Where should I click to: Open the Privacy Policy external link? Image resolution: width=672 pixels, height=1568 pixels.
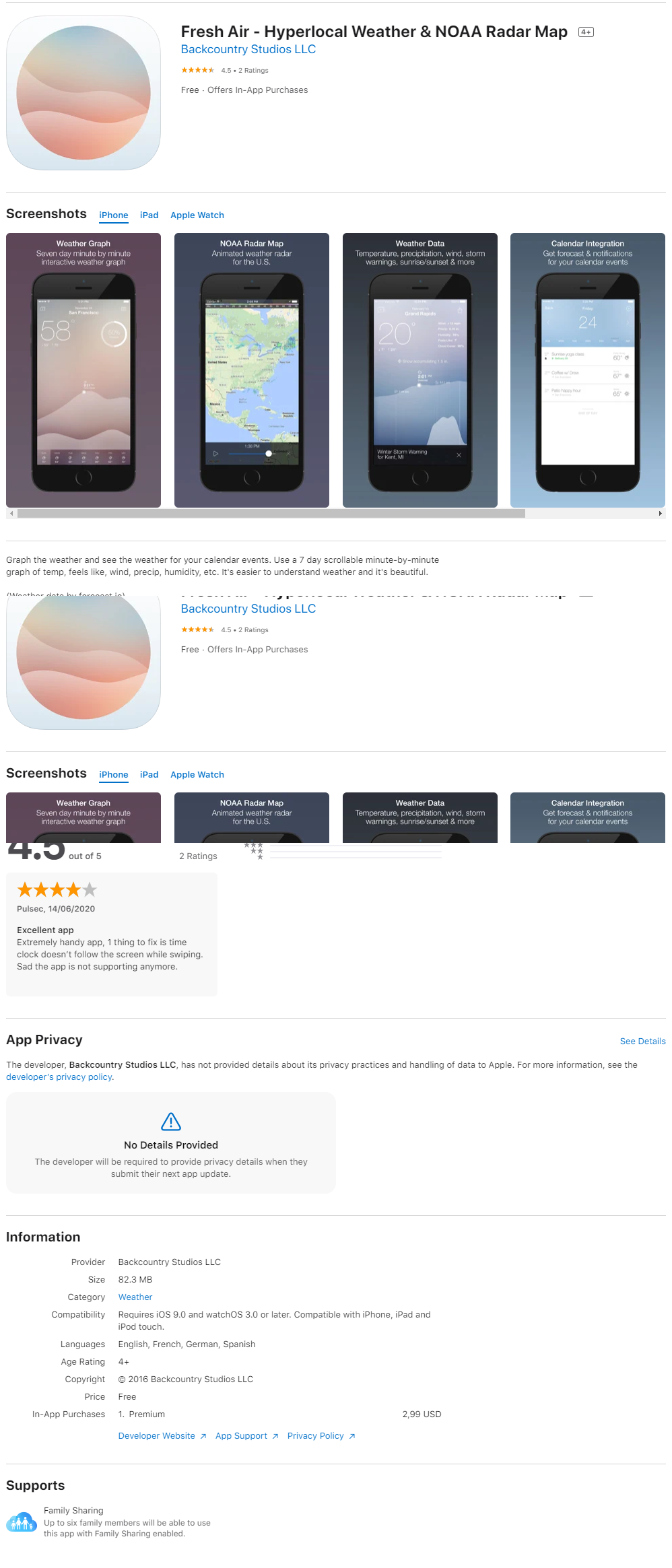pos(321,1435)
